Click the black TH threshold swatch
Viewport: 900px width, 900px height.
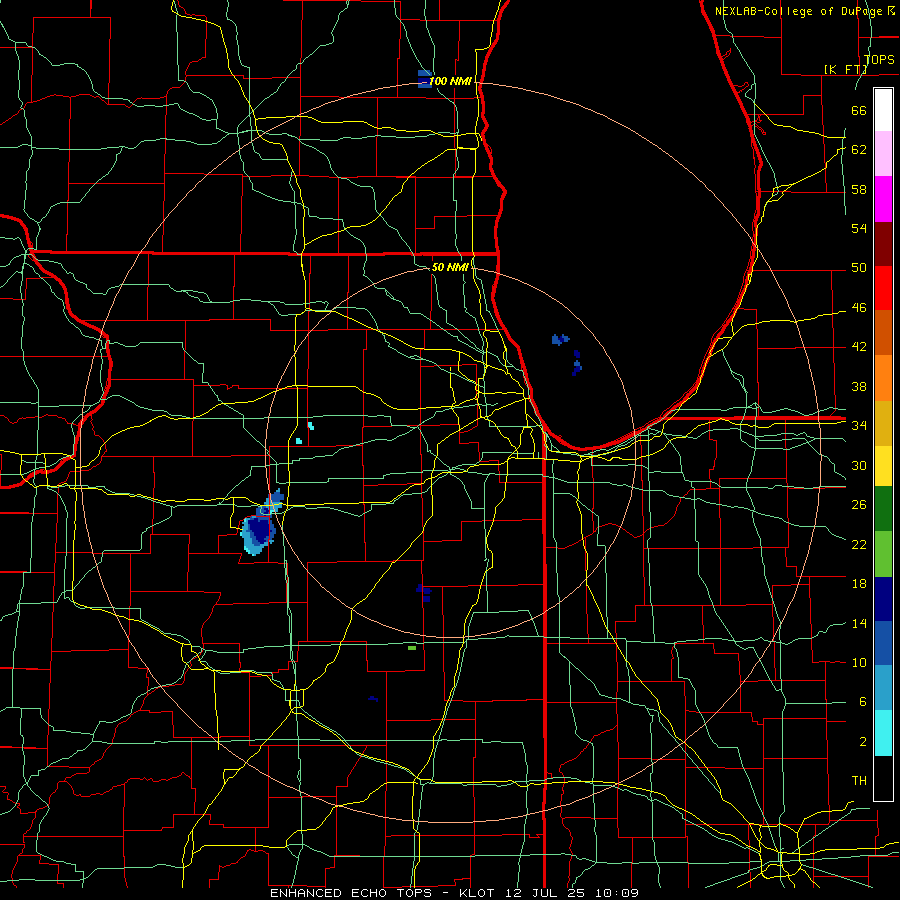pos(883,778)
